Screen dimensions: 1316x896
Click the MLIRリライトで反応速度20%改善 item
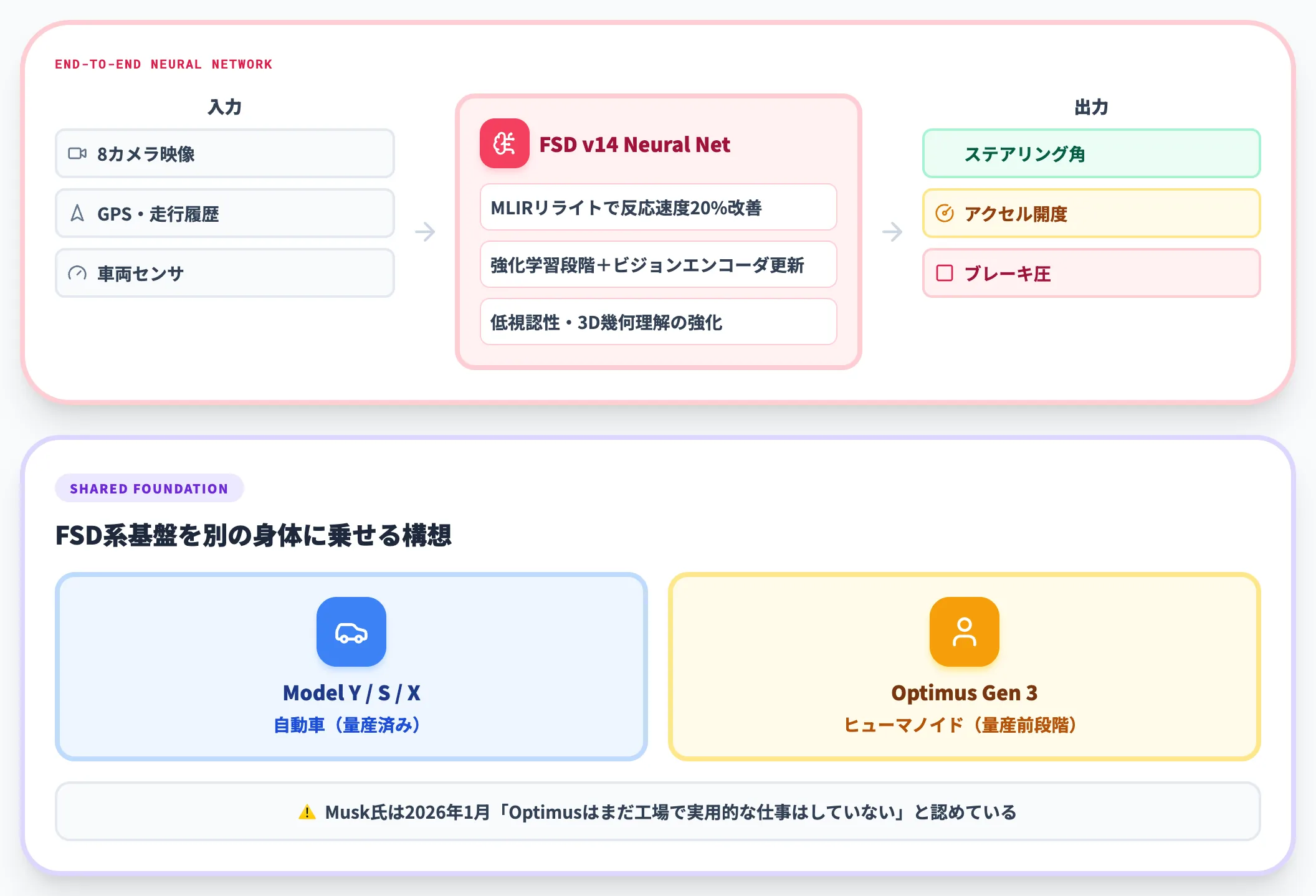pyautogui.click(x=659, y=207)
